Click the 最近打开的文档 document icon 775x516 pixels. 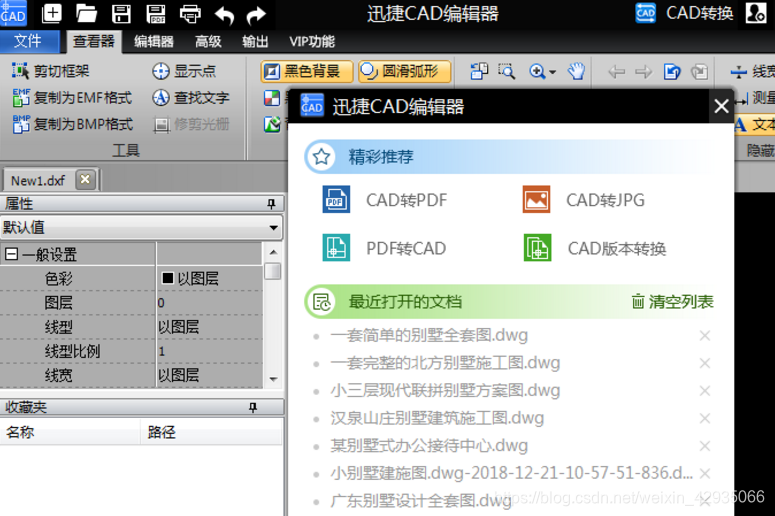(321, 301)
